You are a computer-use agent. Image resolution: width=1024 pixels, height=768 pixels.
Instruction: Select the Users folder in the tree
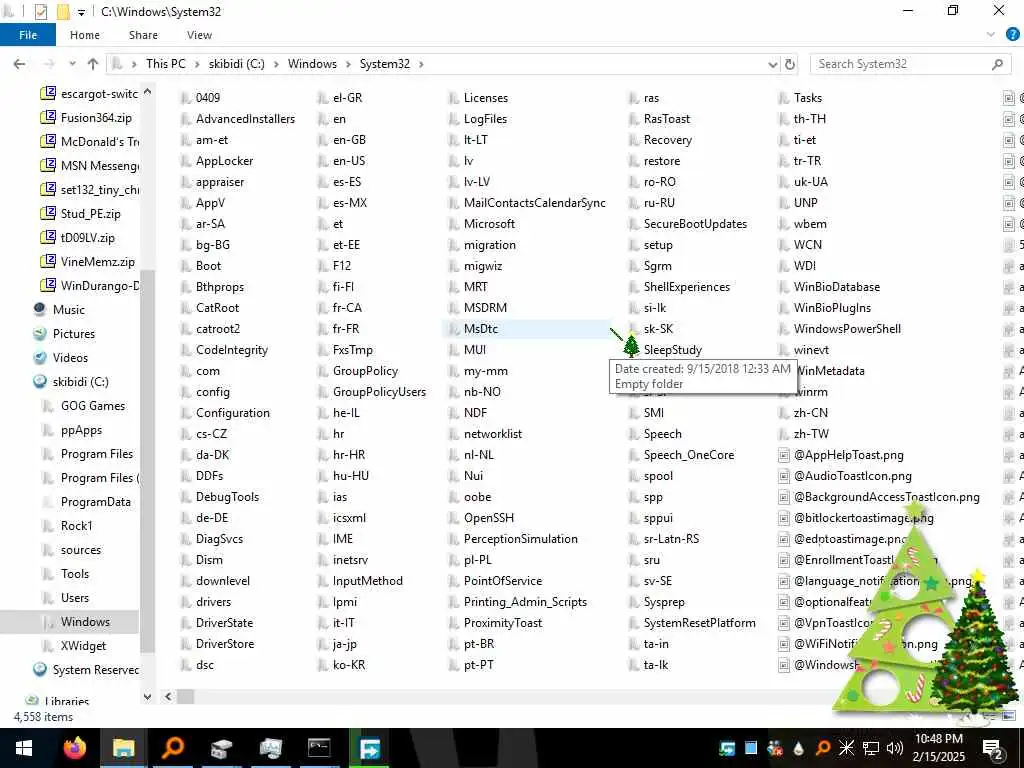(74, 598)
